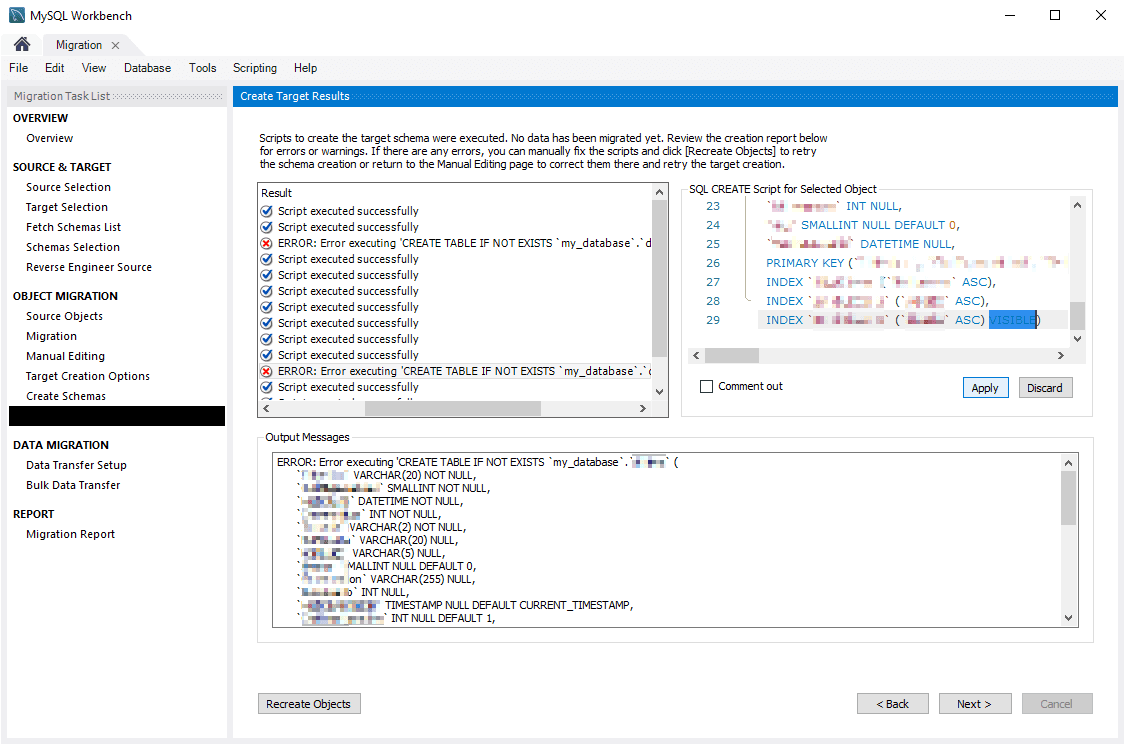Open the View menu
The image size is (1125, 745).
point(94,67)
